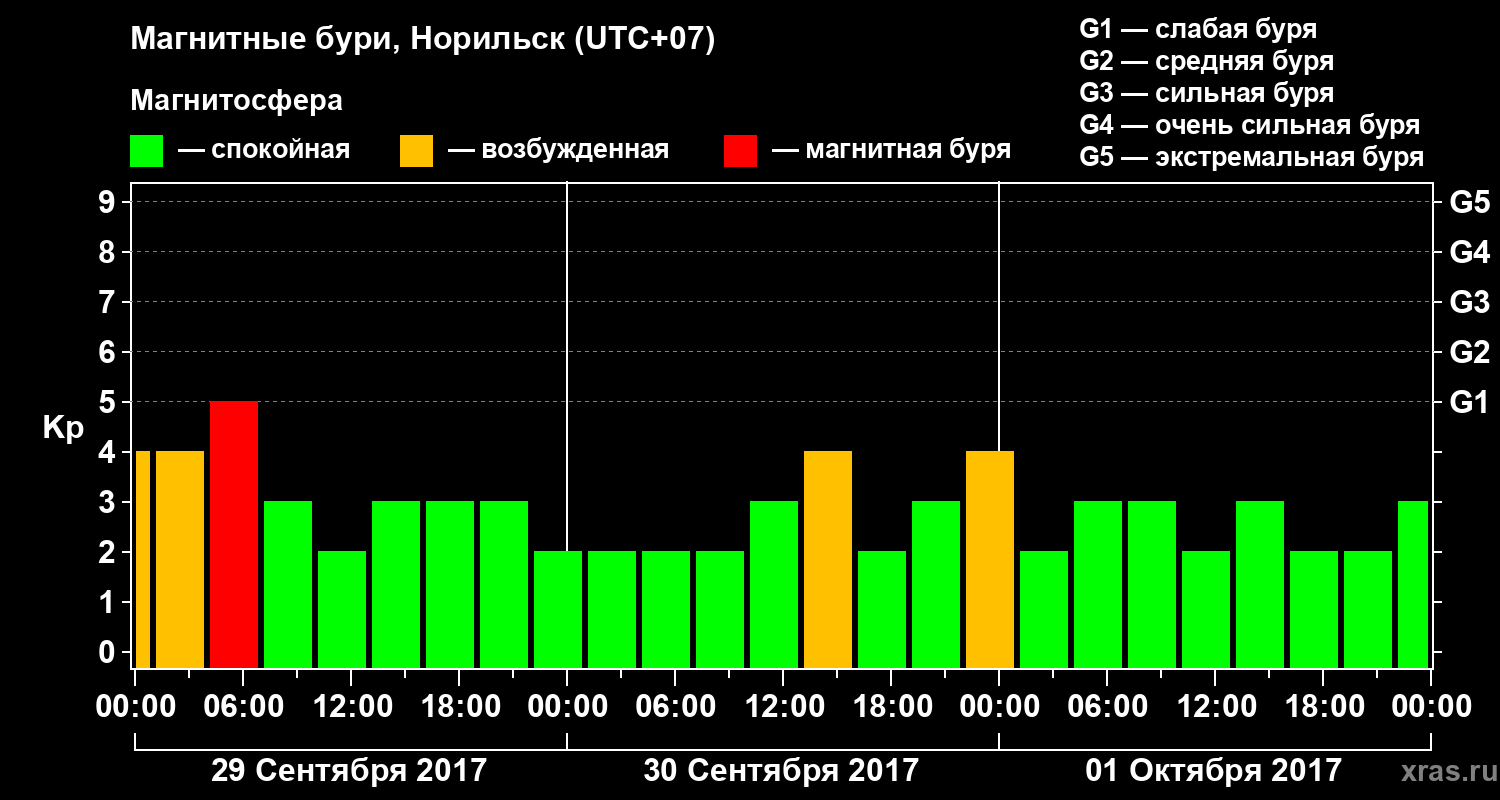Viewport: 1500px width, 800px height.
Task: Click right-axis 'G5' label beside the Kp 9 line
Action: tap(1469, 202)
